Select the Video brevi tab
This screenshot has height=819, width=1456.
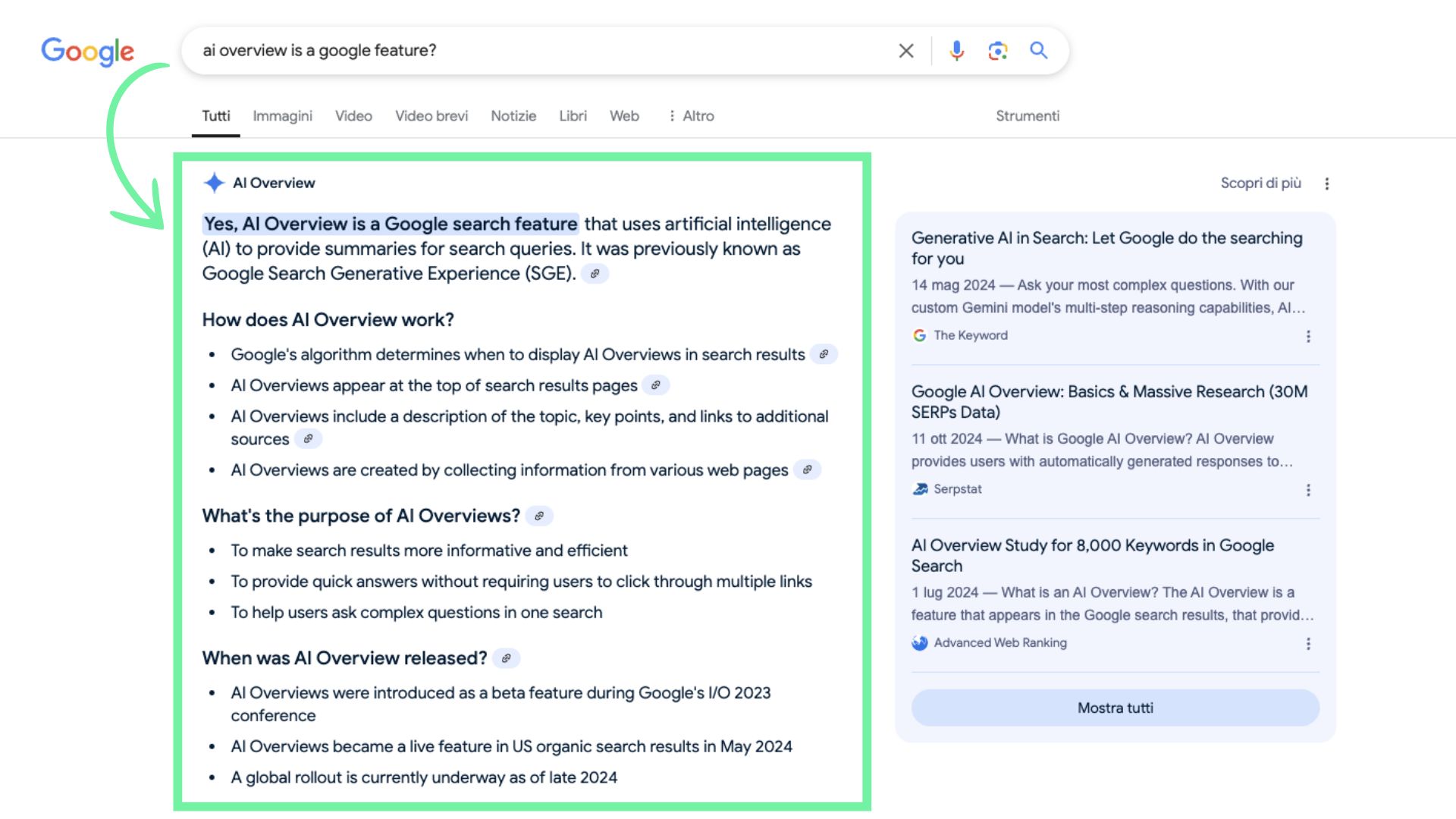point(431,116)
